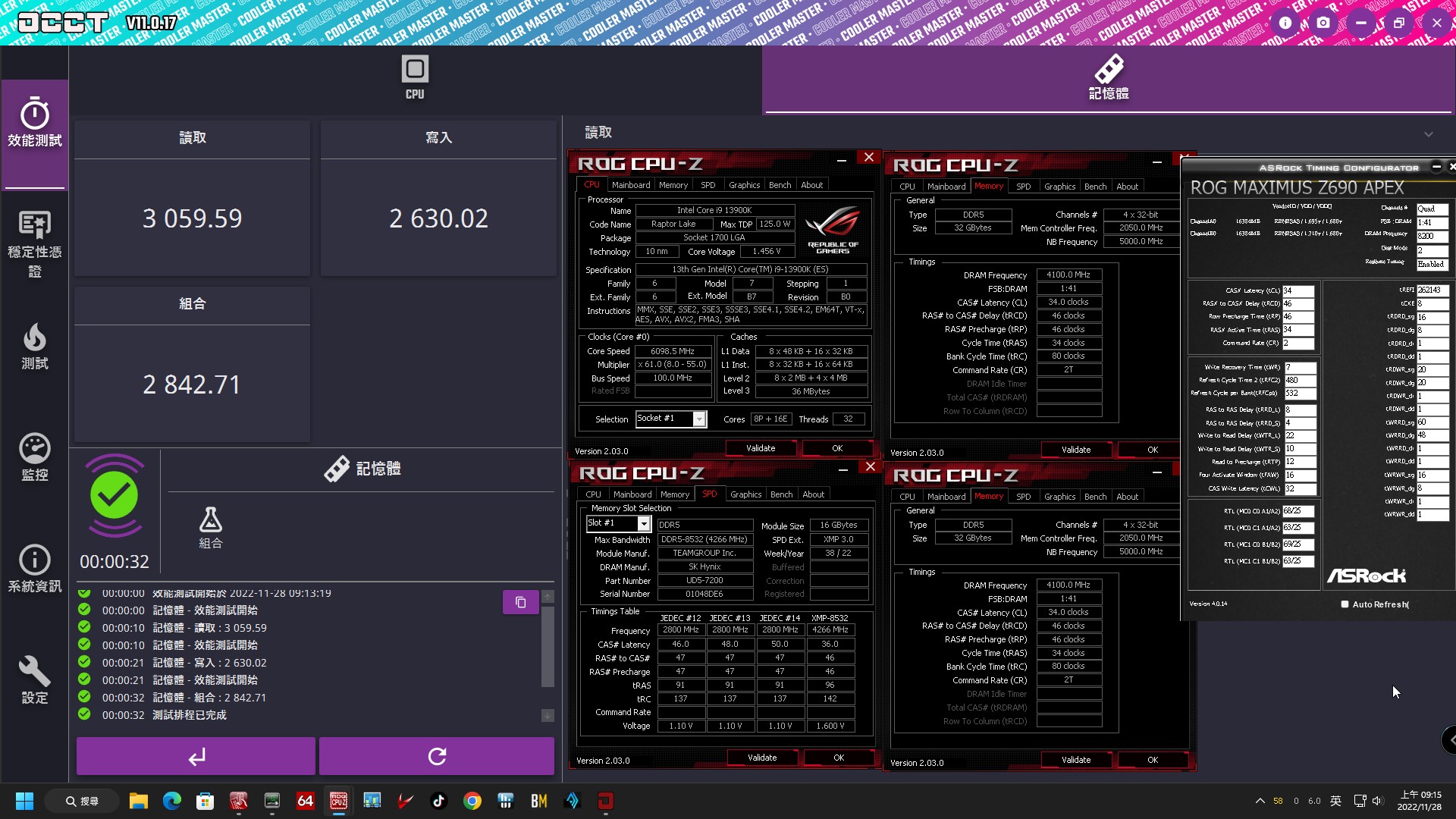Click the CAS# Latency (tCL) field showing 34
1456x819 pixels.
pos(1298,290)
